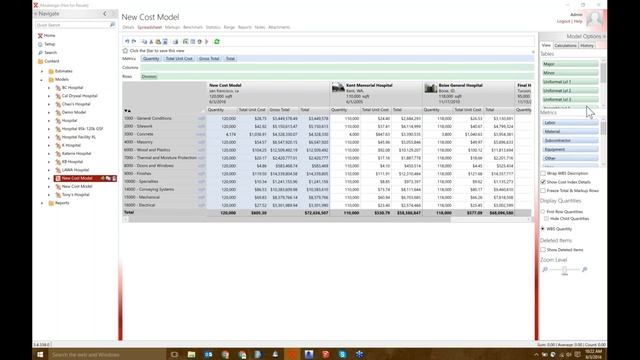Screen dimensions: 640x360
Task: Click the Division chip in Rows
Action: pos(149,76)
